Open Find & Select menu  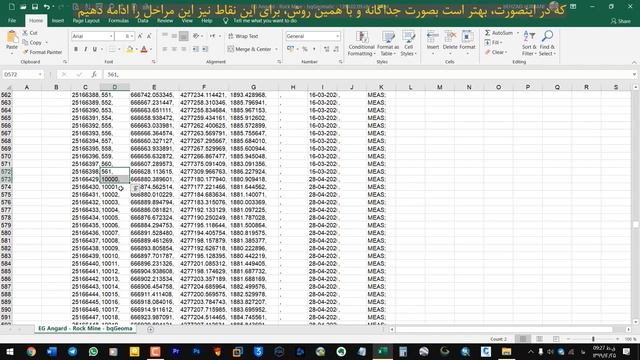547,43
